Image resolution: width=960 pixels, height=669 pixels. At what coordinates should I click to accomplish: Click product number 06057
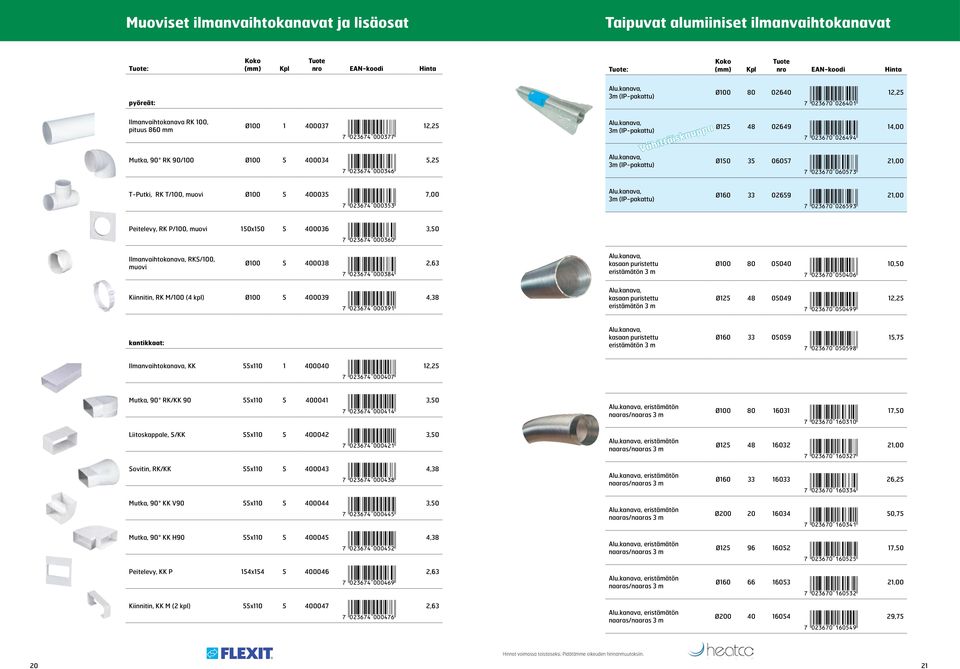click(781, 161)
